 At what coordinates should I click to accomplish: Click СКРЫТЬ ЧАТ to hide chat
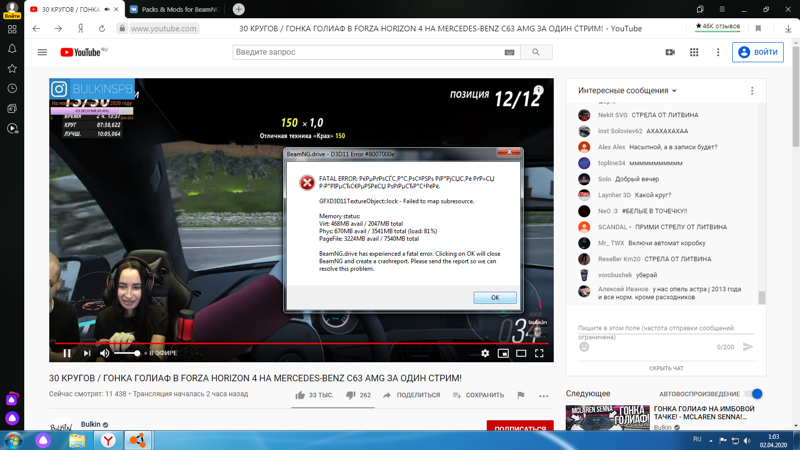(x=666, y=368)
